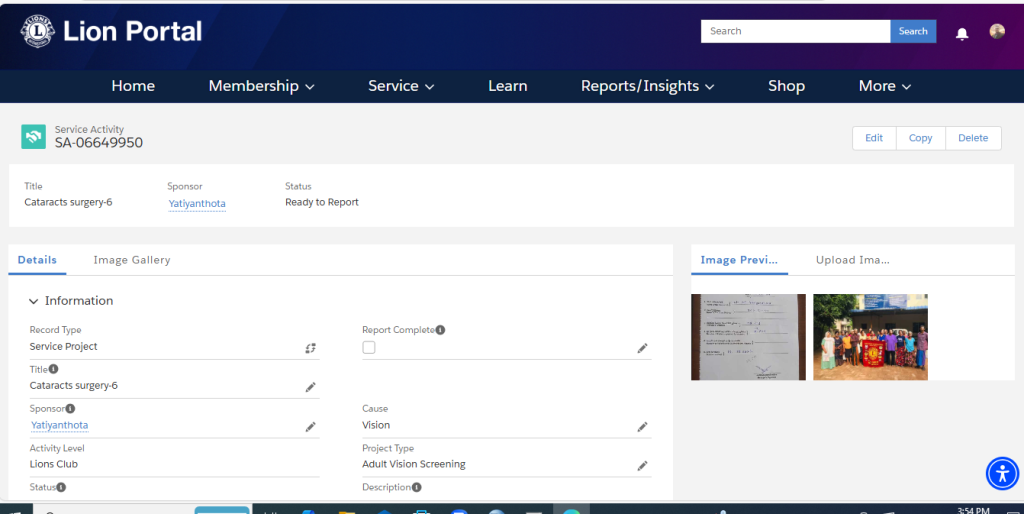This screenshot has height=514, width=1024.
Task: Select the Upload Image tab
Action: [x=852, y=260]
